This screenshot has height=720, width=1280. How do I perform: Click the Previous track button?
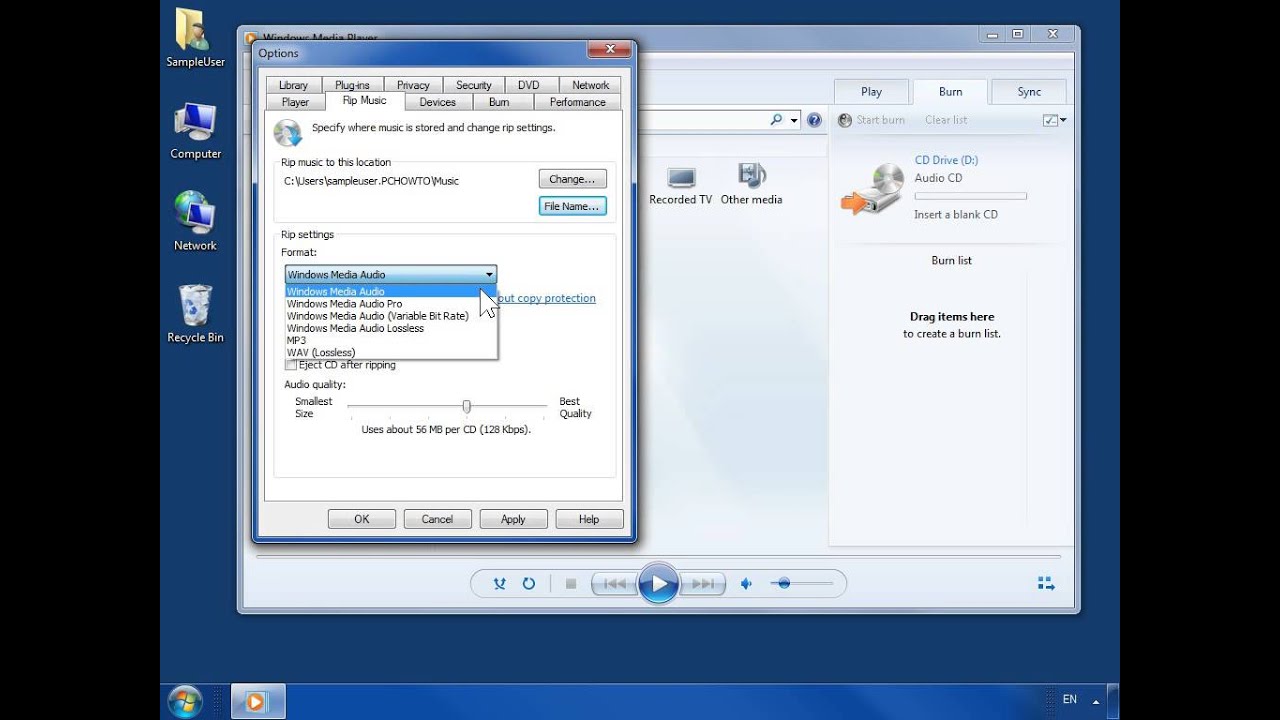614,584
